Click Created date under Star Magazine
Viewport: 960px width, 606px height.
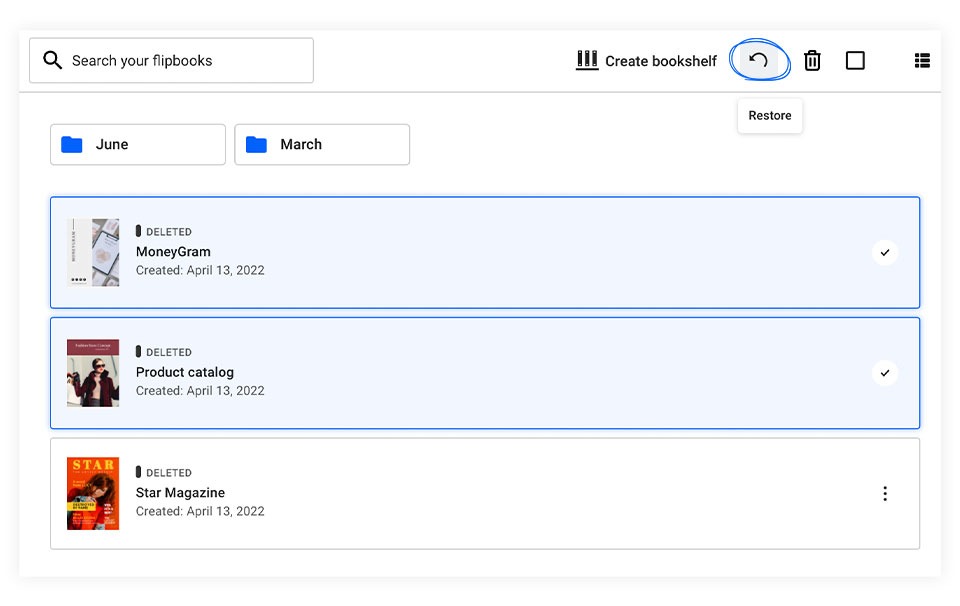tap(200, 511)
